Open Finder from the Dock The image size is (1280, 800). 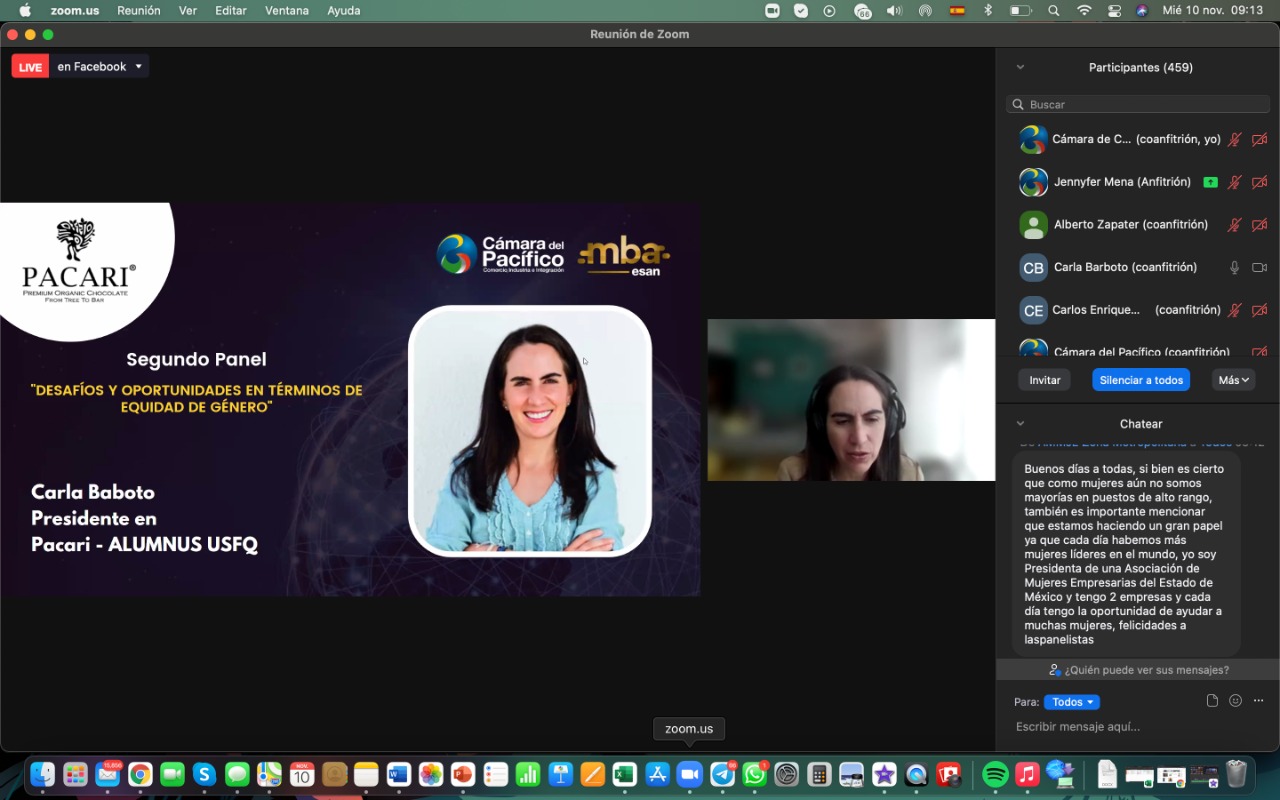pos(43,774)
